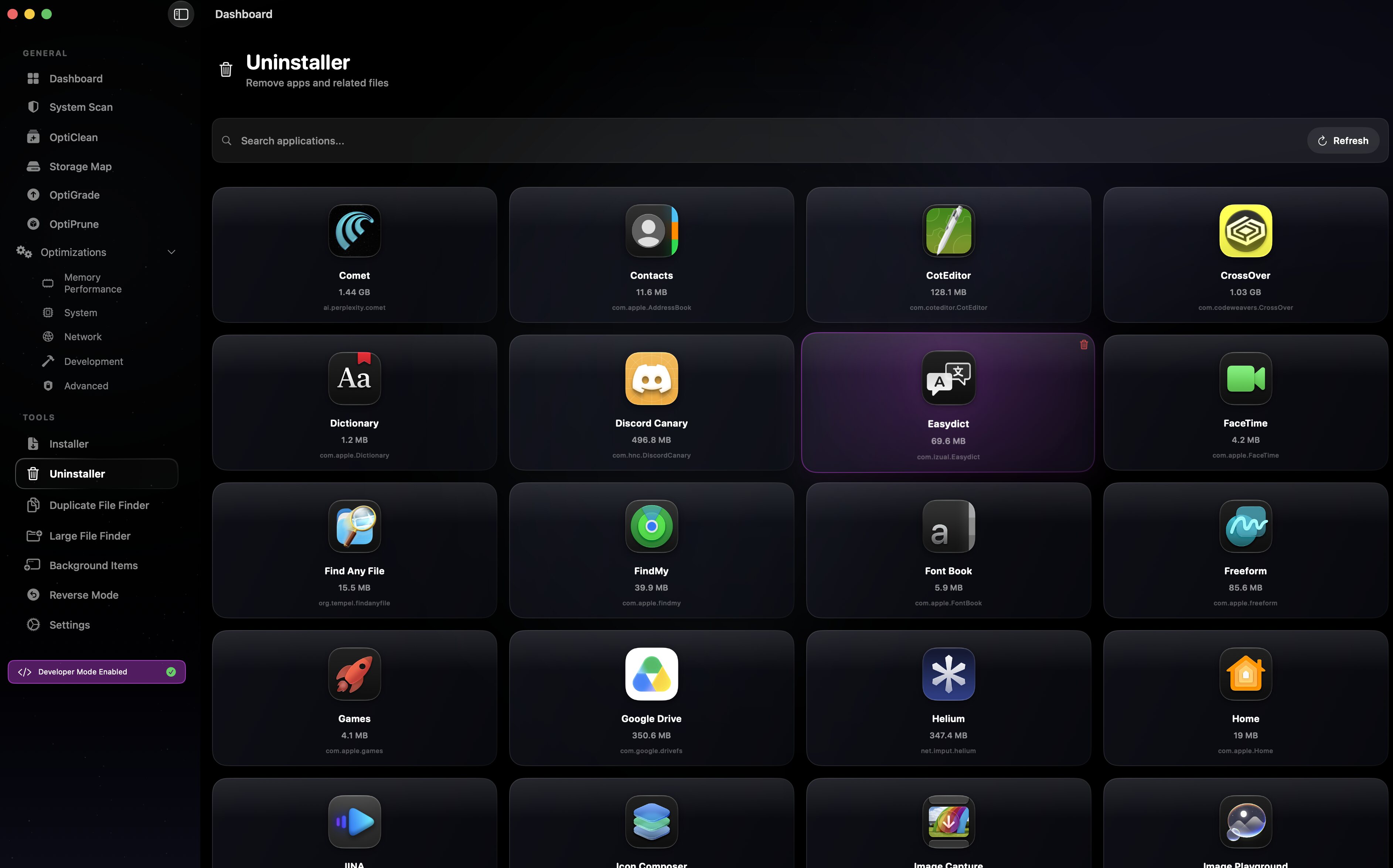
Task: Click com.izual.Easydict bundle ID text
Action: pos(948,457)
